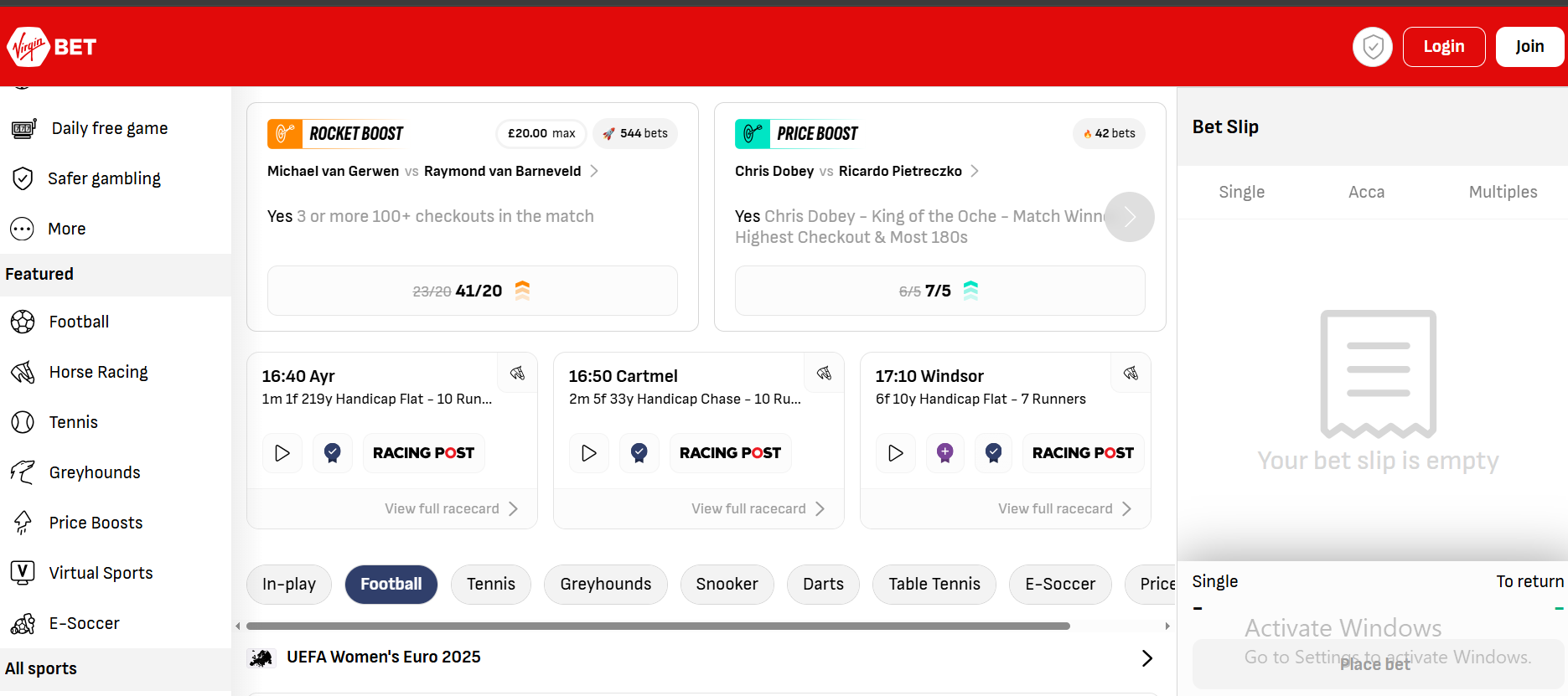The image size is (1568, 696).
Task: Click the Place bet button
Action: (x=1378, y=664)
